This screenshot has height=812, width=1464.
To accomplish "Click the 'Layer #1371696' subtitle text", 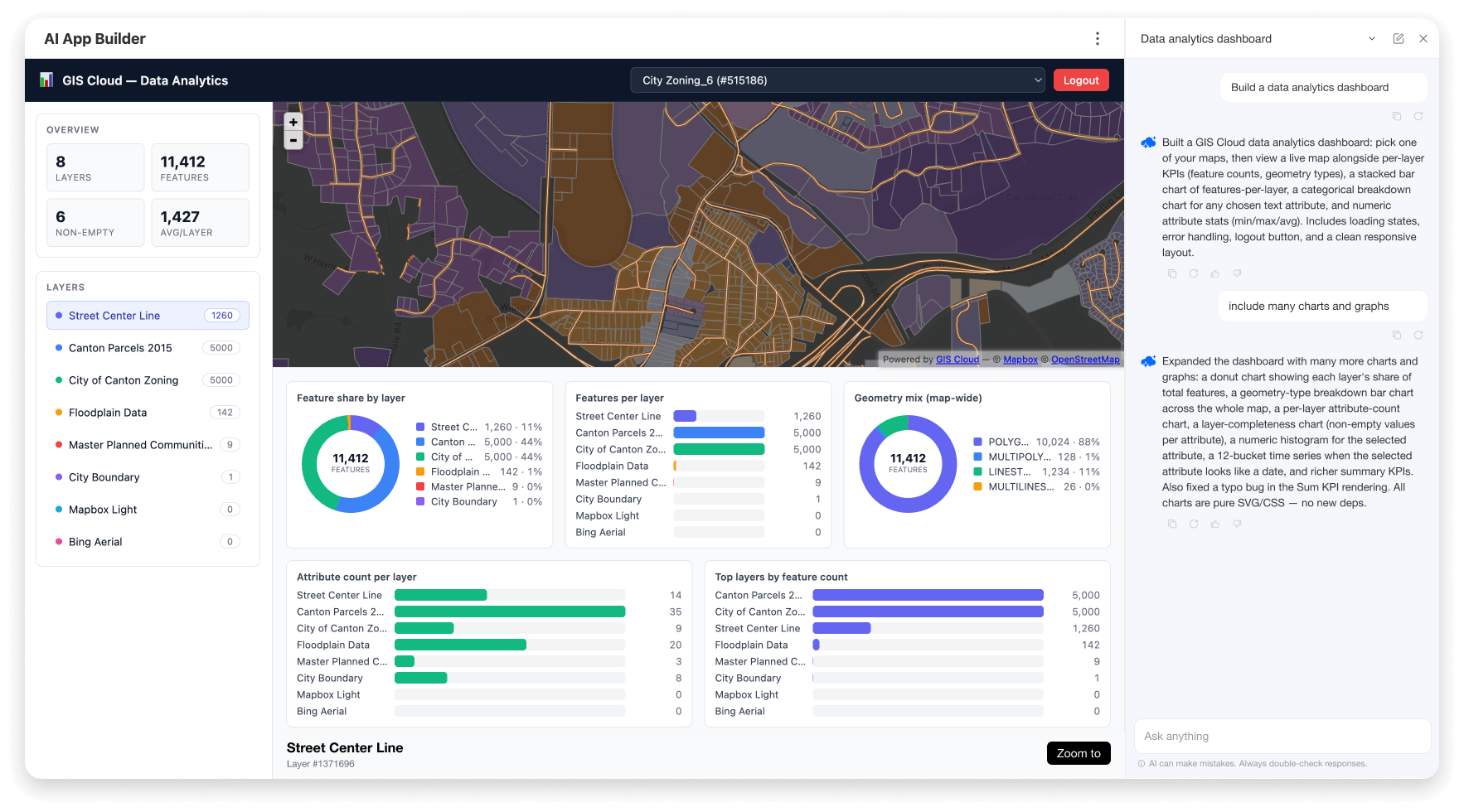I will pyautogui.click(x=321, y=764).
